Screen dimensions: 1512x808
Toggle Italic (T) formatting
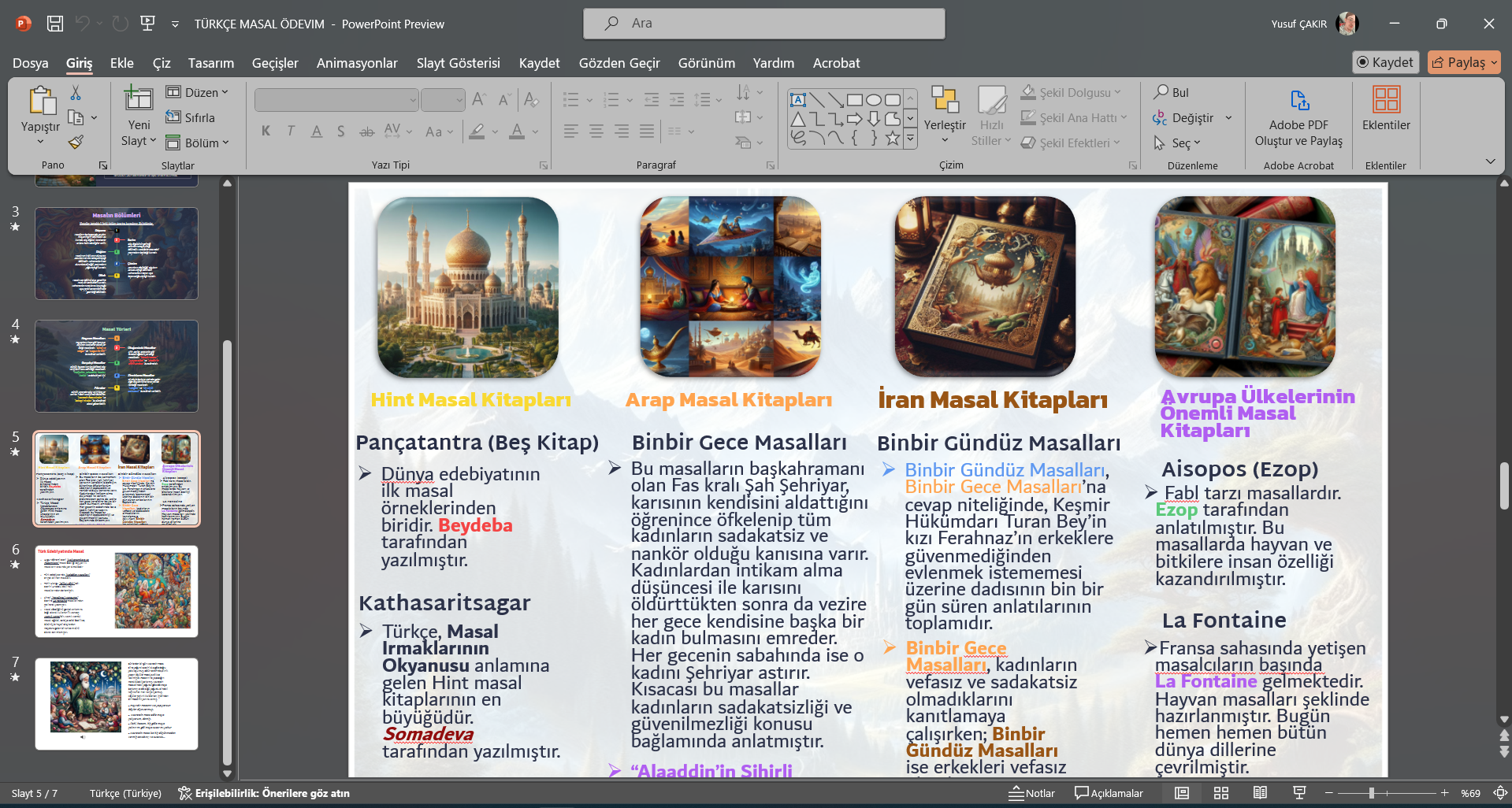tap(291, 131)
